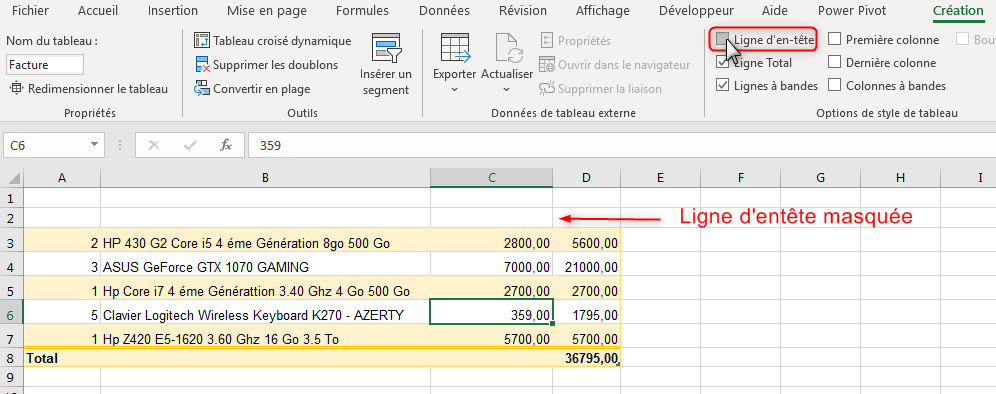This screenshot has width=996, height=394.
Task: Open Tableau croisé dynamique tool
Action: [273, 41]
